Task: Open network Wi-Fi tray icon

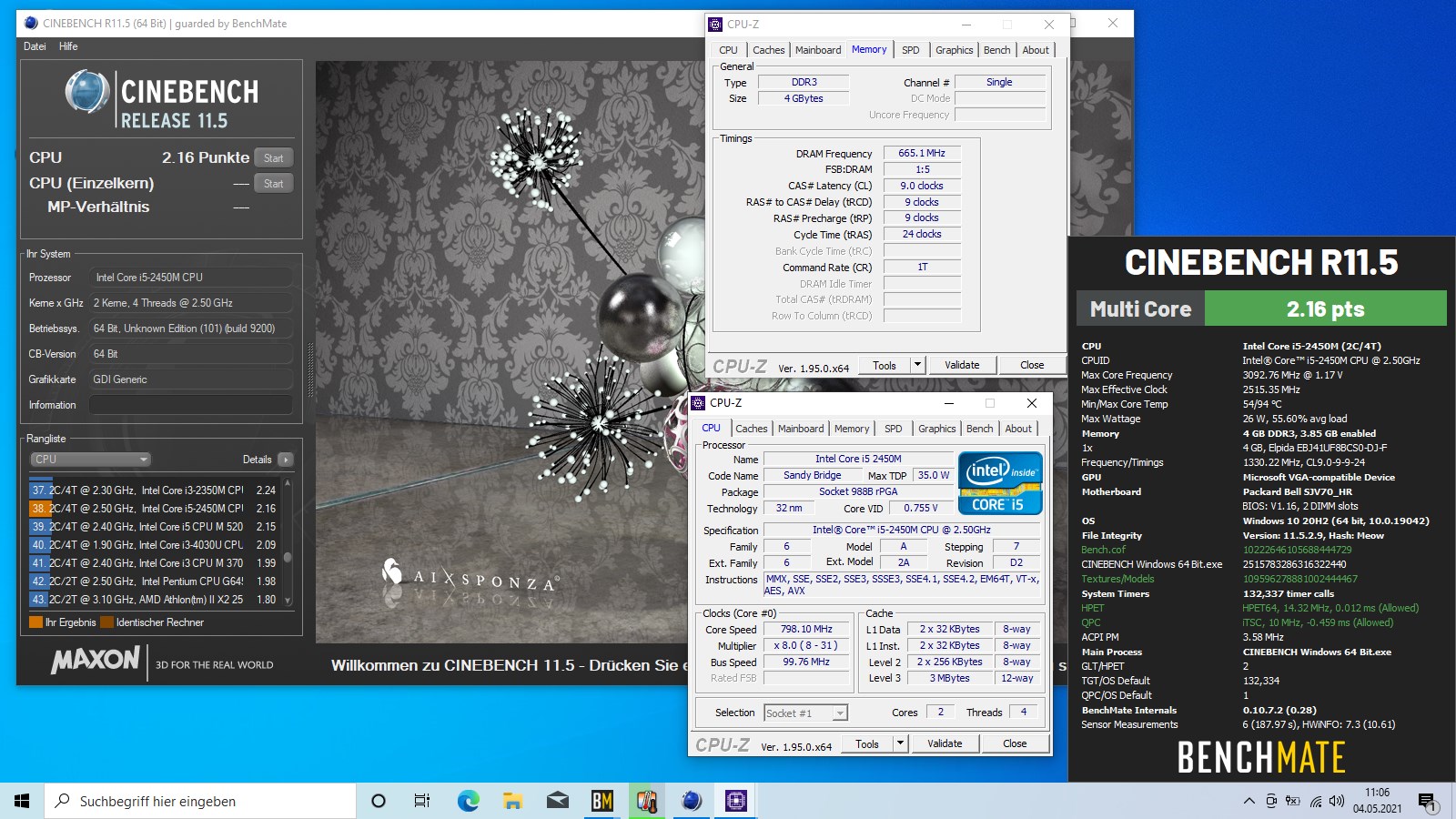Action: click(x=1315, y=801)
